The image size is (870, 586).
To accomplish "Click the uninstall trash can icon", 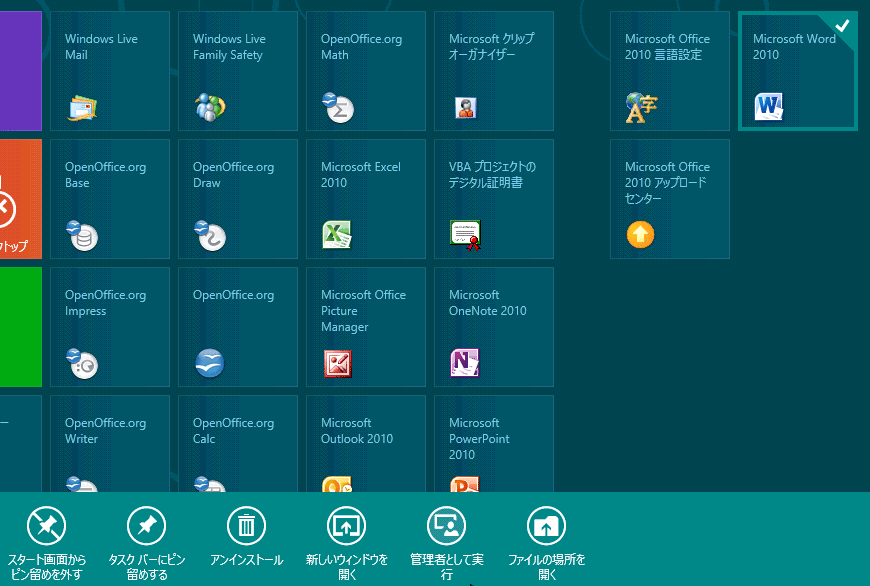I will (x=246, y=526).
